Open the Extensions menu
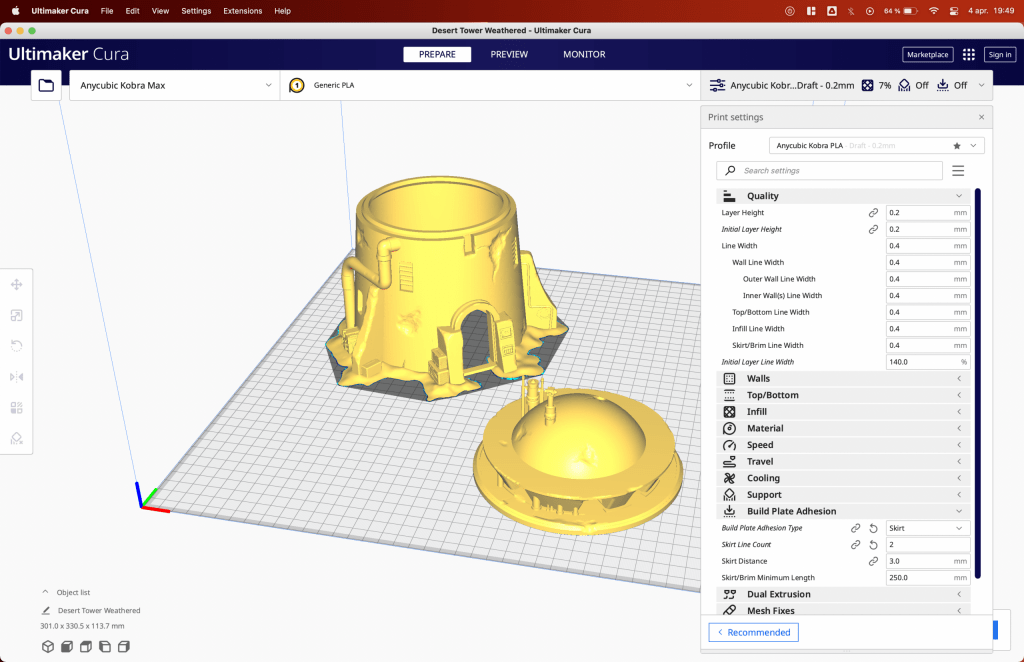The width and height of the screenshot is (1024, 662). 242,11
